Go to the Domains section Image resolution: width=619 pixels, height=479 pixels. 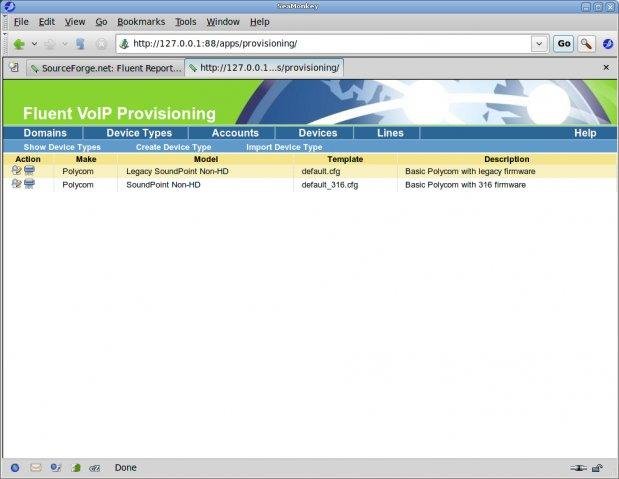click(x=45, y=133)
